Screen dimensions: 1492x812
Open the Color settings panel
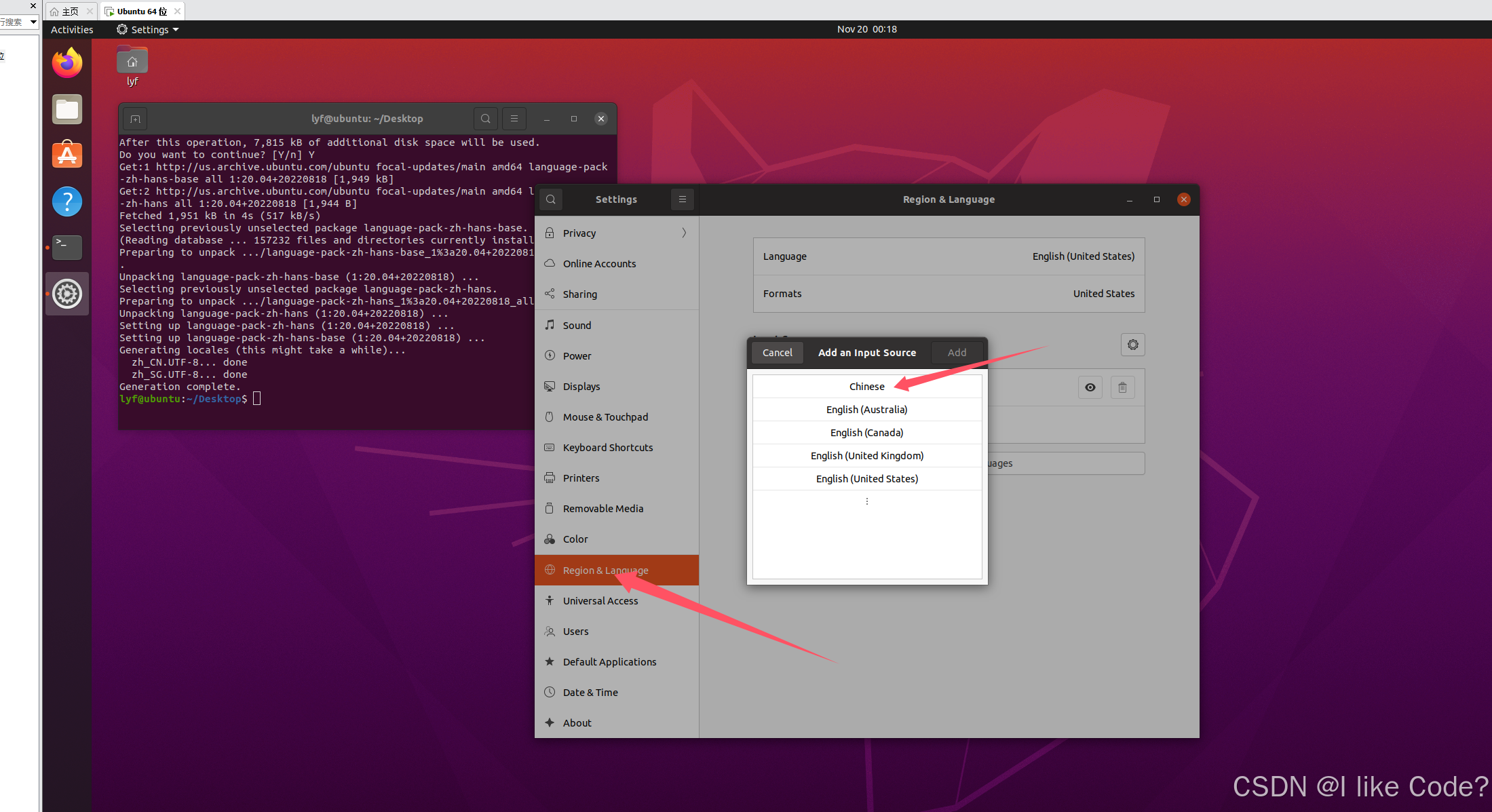pos(575,539)
